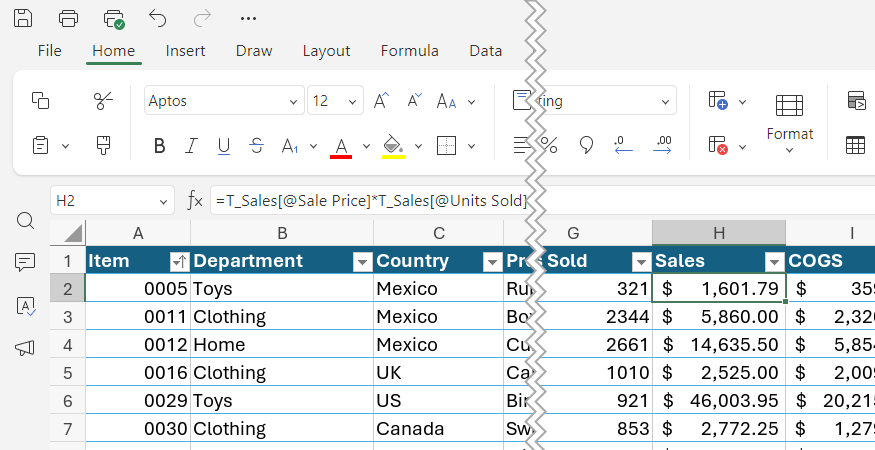Click the Save icon
Screen dimensions: 875x450
pyautogui.click(x=23, y=18)
